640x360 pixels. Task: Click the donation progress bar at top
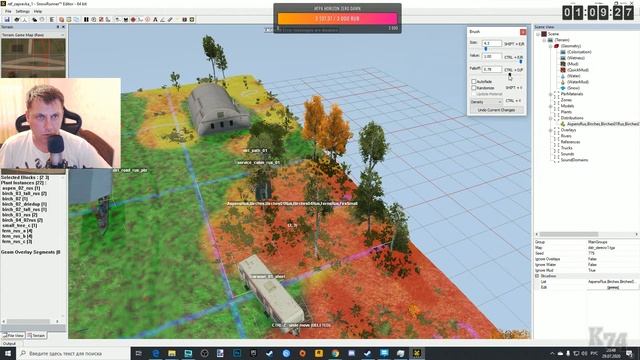point(337,19)
